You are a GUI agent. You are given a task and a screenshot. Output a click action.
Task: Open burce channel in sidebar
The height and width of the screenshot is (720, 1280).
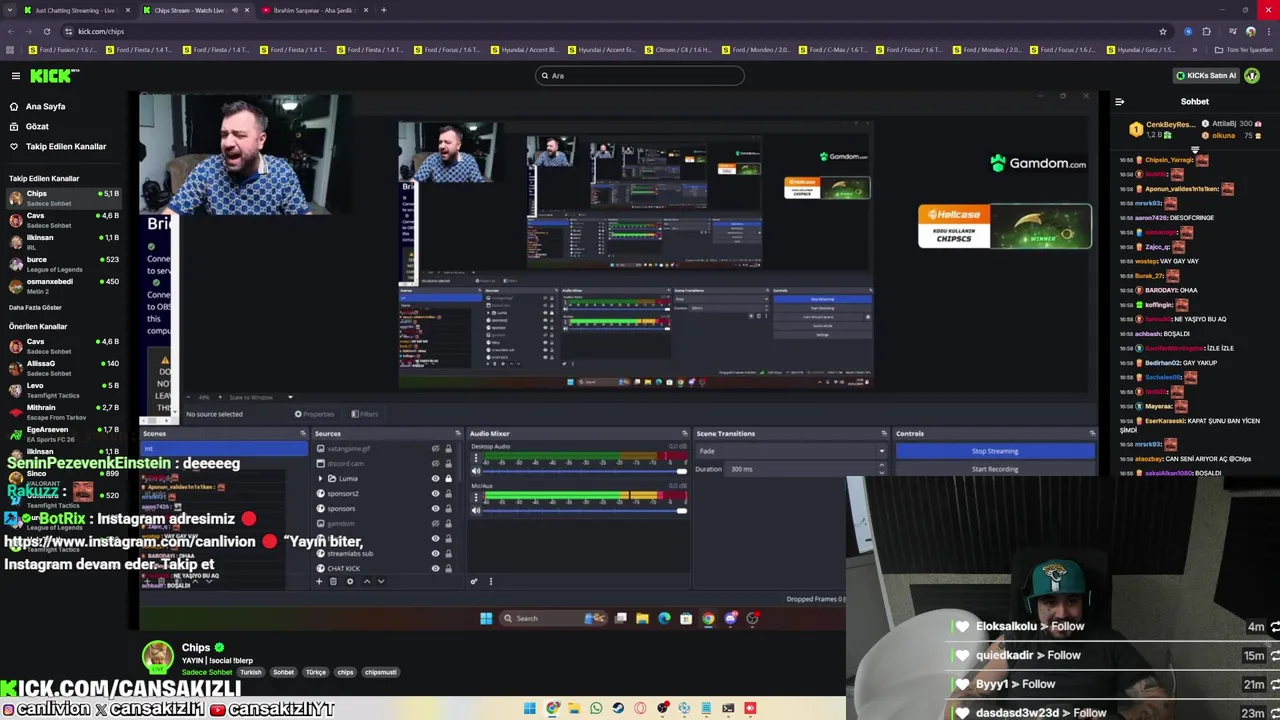pyautogui.click(x=62, y=263)
